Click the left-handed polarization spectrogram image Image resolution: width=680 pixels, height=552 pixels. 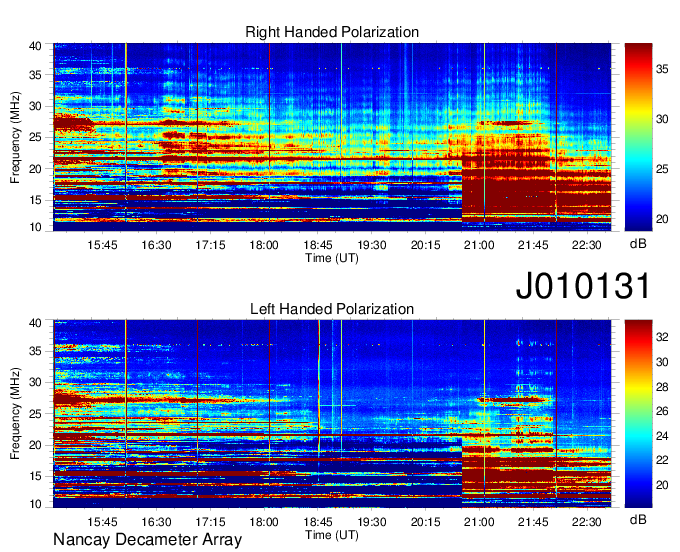332,414
